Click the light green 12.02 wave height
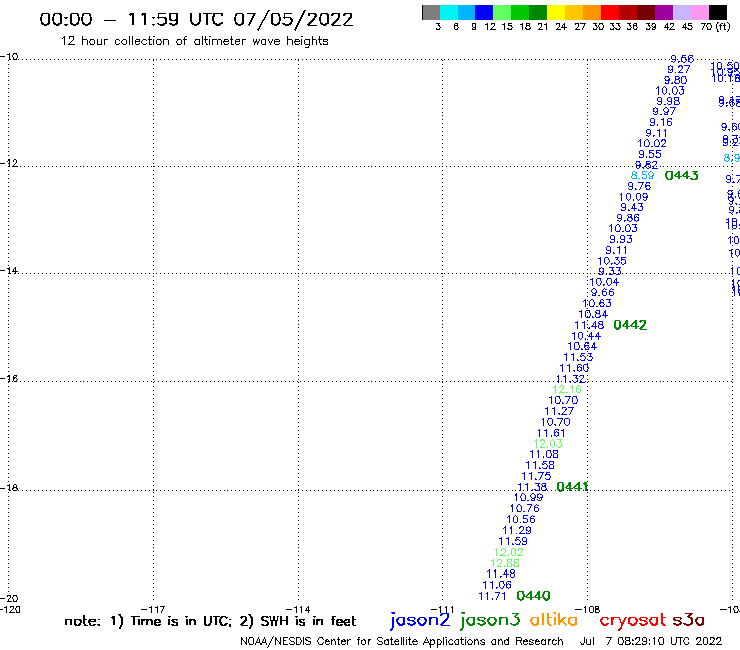 coord(509,552)
